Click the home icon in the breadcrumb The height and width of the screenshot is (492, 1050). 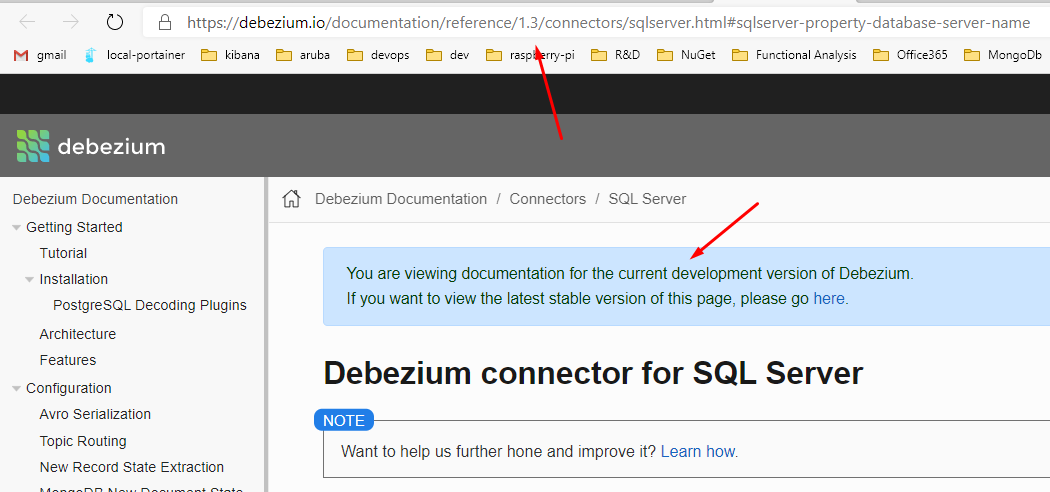coord(291,199)
